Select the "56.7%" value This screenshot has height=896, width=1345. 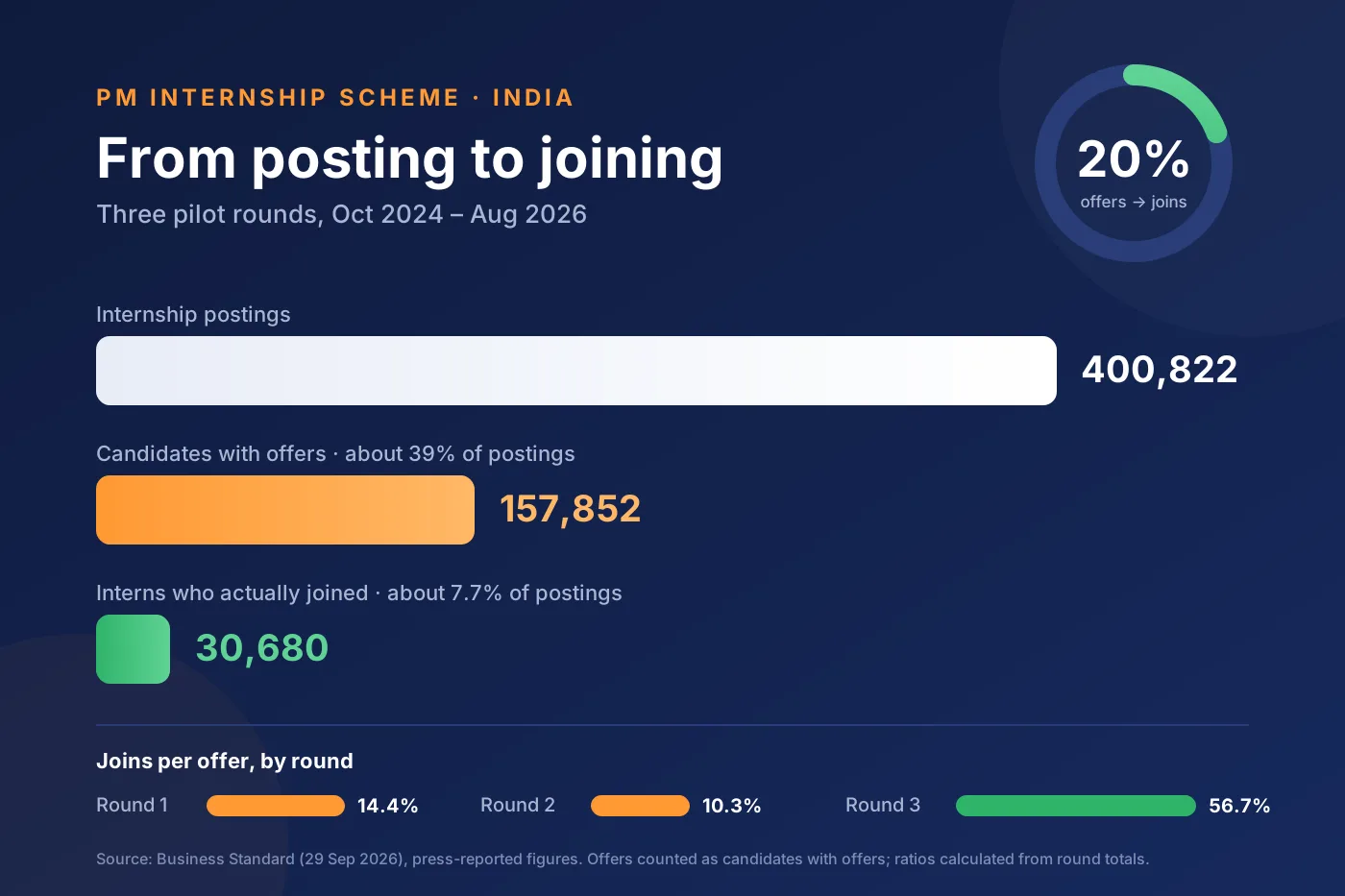pyautogui.click(x=1239, y=806)
